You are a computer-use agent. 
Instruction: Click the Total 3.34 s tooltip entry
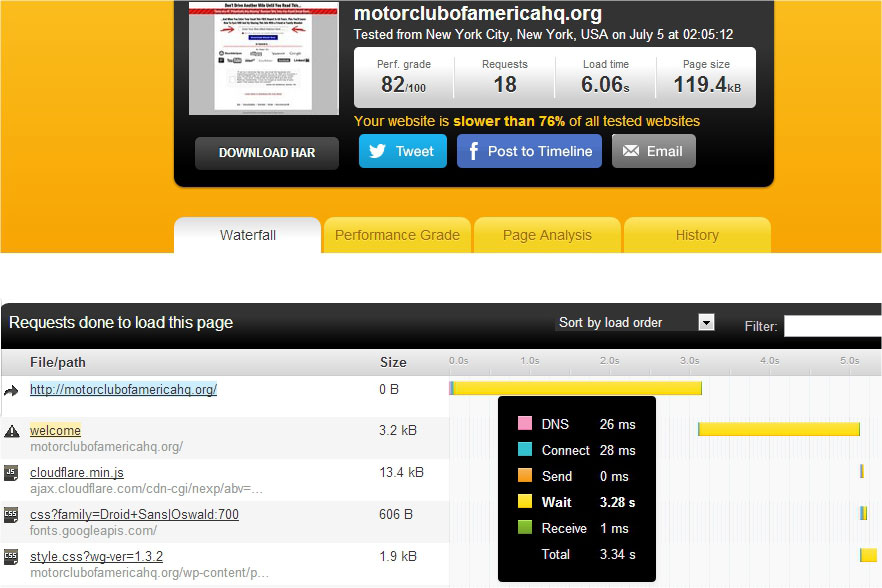588,554
